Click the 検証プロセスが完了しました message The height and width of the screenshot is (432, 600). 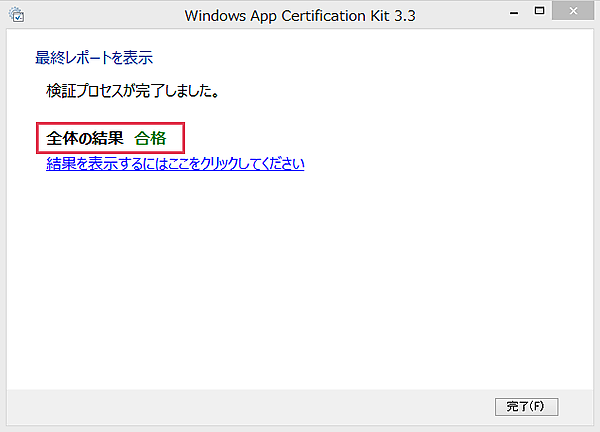point(132,92)
